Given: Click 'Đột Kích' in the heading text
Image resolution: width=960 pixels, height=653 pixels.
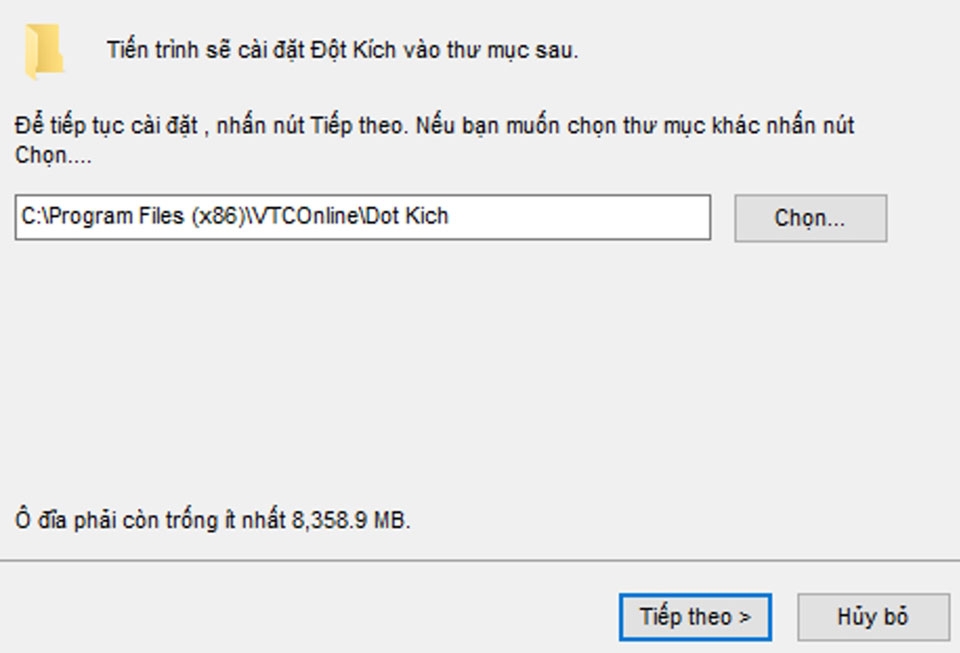Looking at the screenshot, I should click(x=353, y=50).
